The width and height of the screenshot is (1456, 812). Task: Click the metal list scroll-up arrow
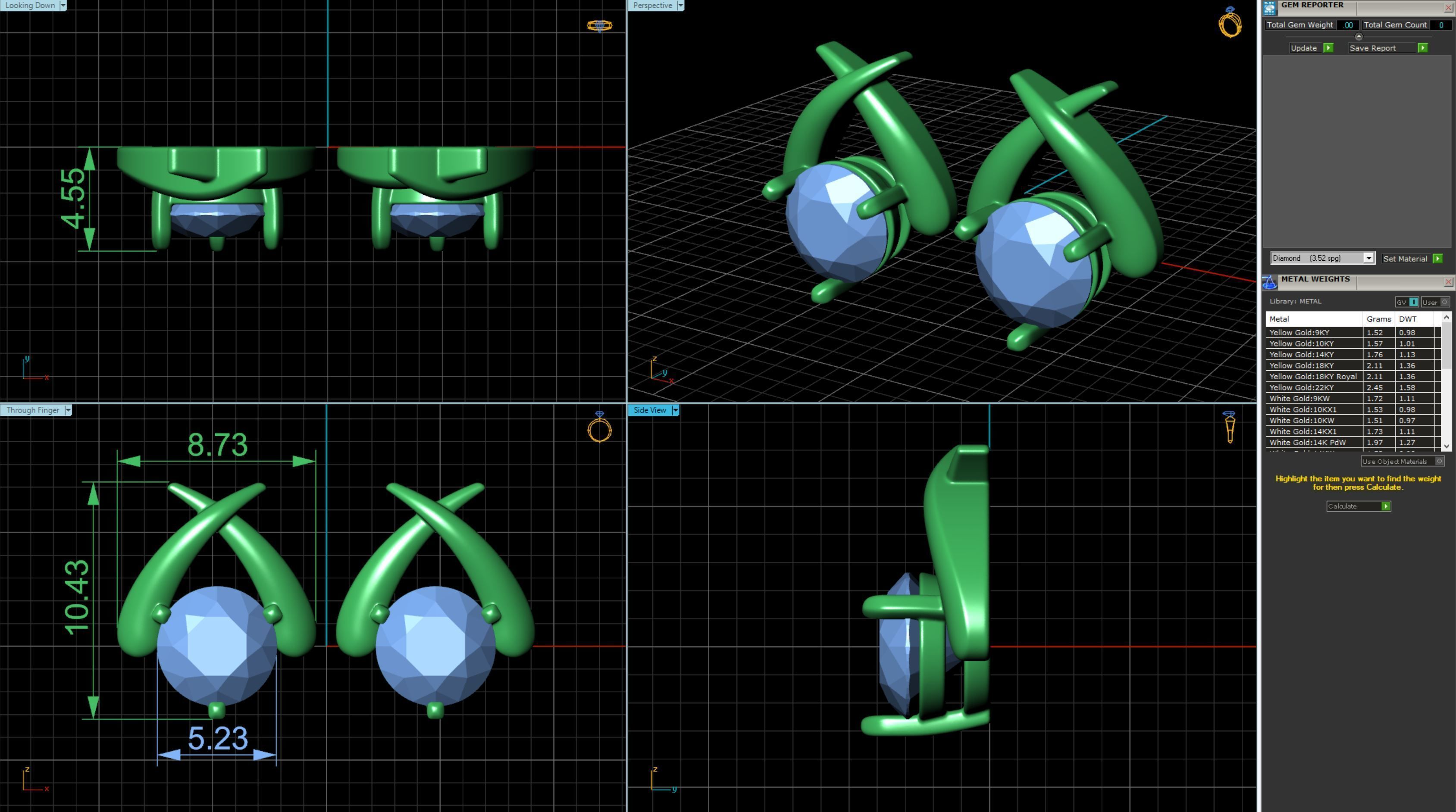tap(1447, 318)
